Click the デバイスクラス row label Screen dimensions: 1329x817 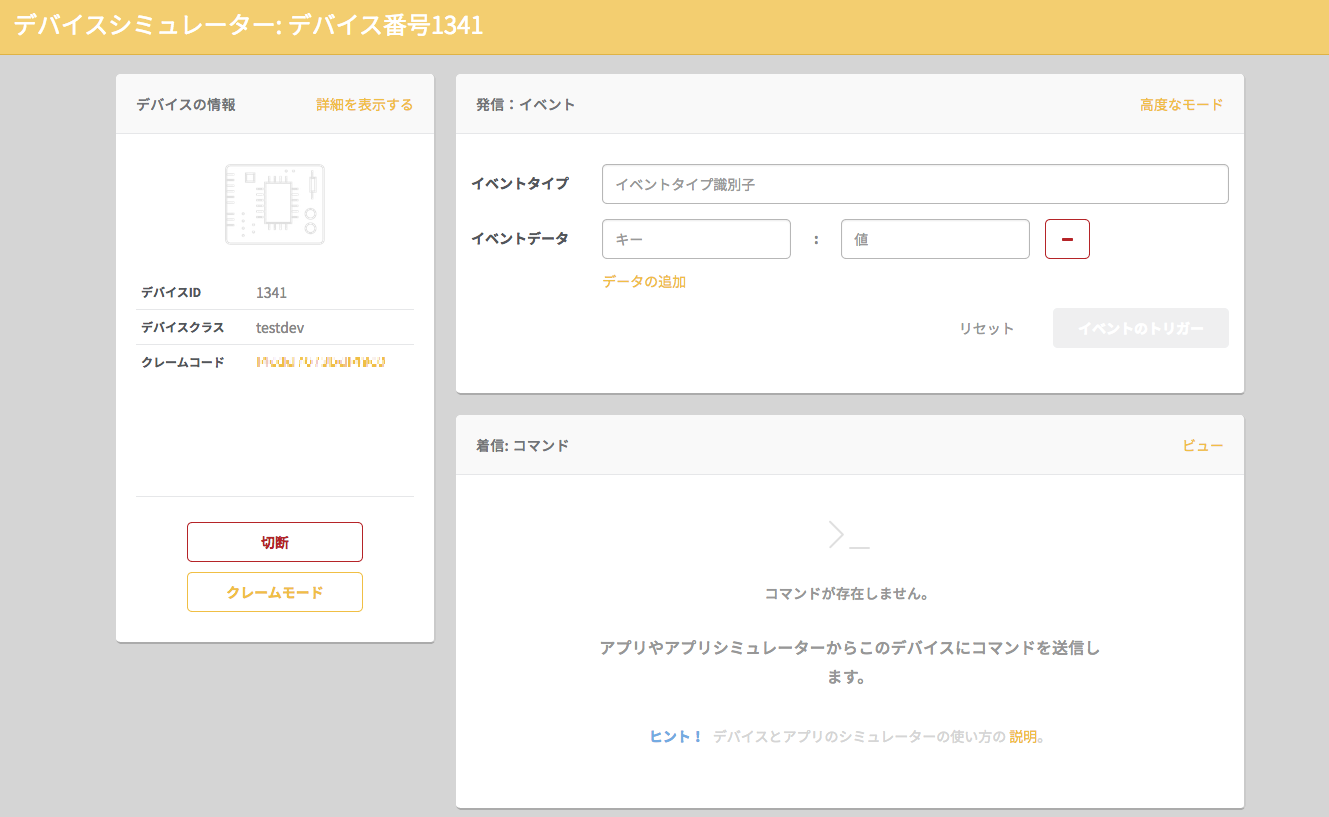click(x=183, y=327)
